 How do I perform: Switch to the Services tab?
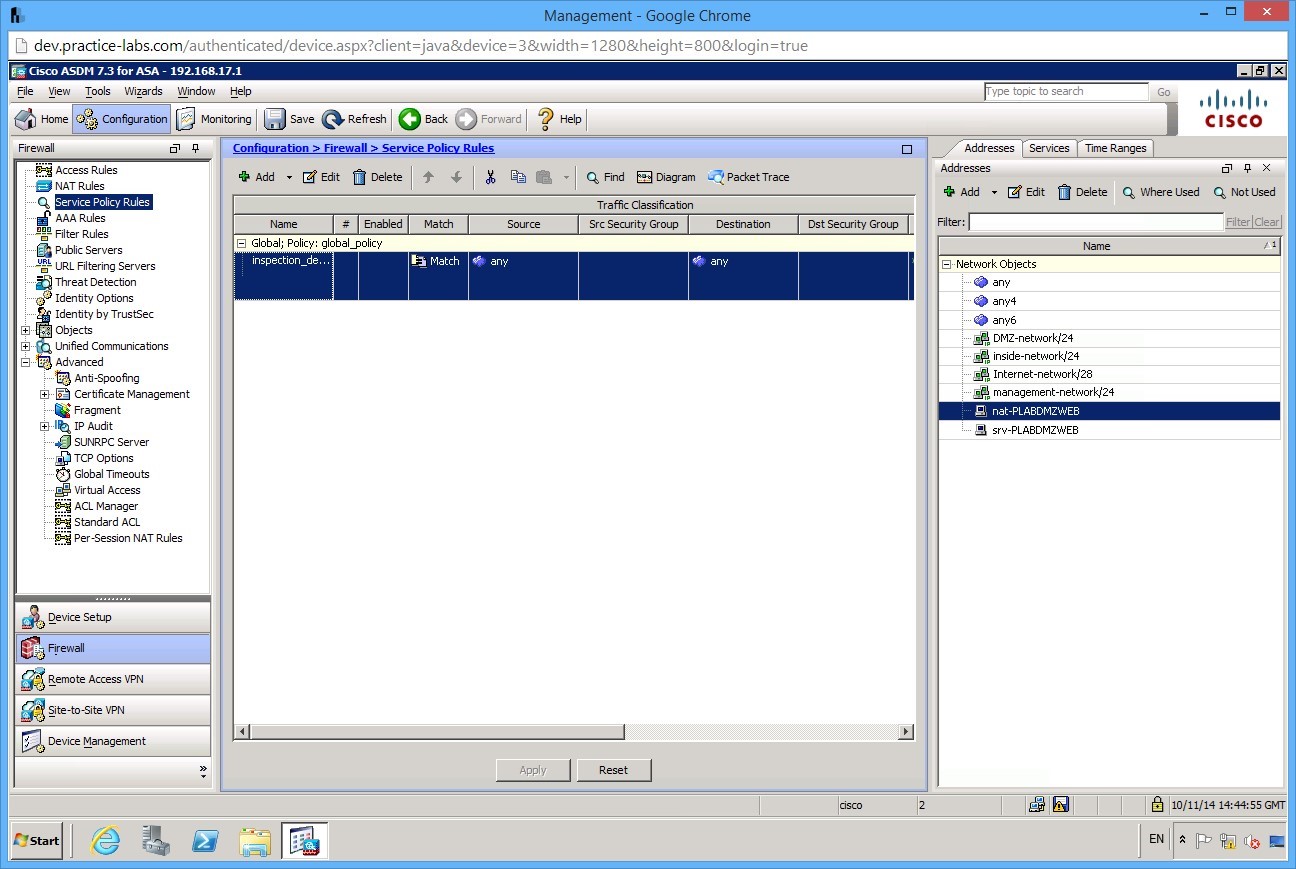pyautogui.click(x=1049, y=147)
